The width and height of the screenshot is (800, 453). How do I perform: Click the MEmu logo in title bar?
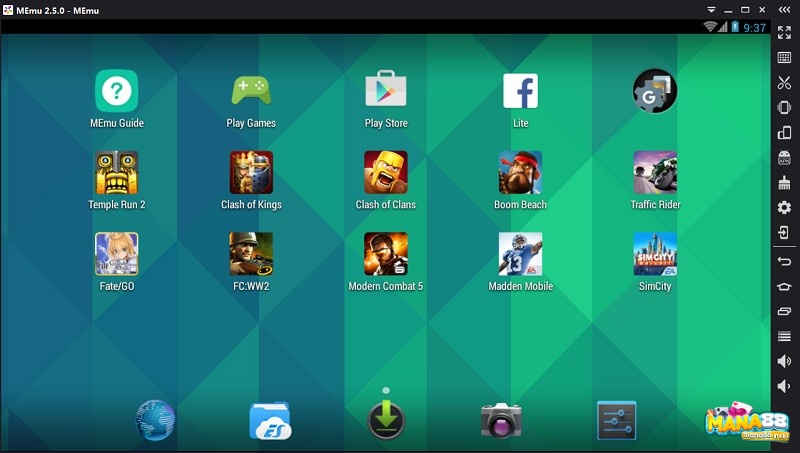click(x=8, y=10)
